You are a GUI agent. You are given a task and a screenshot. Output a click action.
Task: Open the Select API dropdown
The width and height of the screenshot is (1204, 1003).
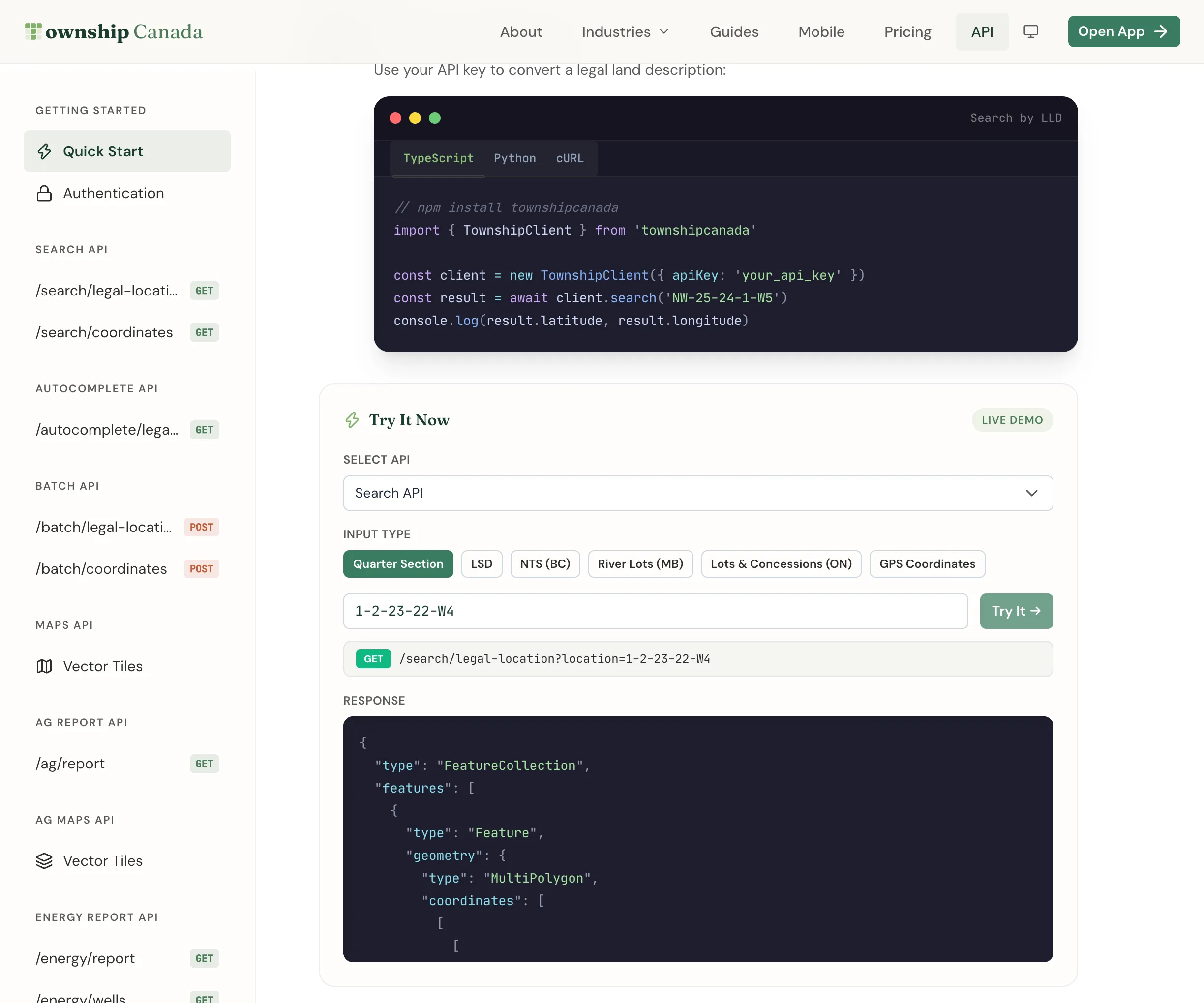[698, 493]
